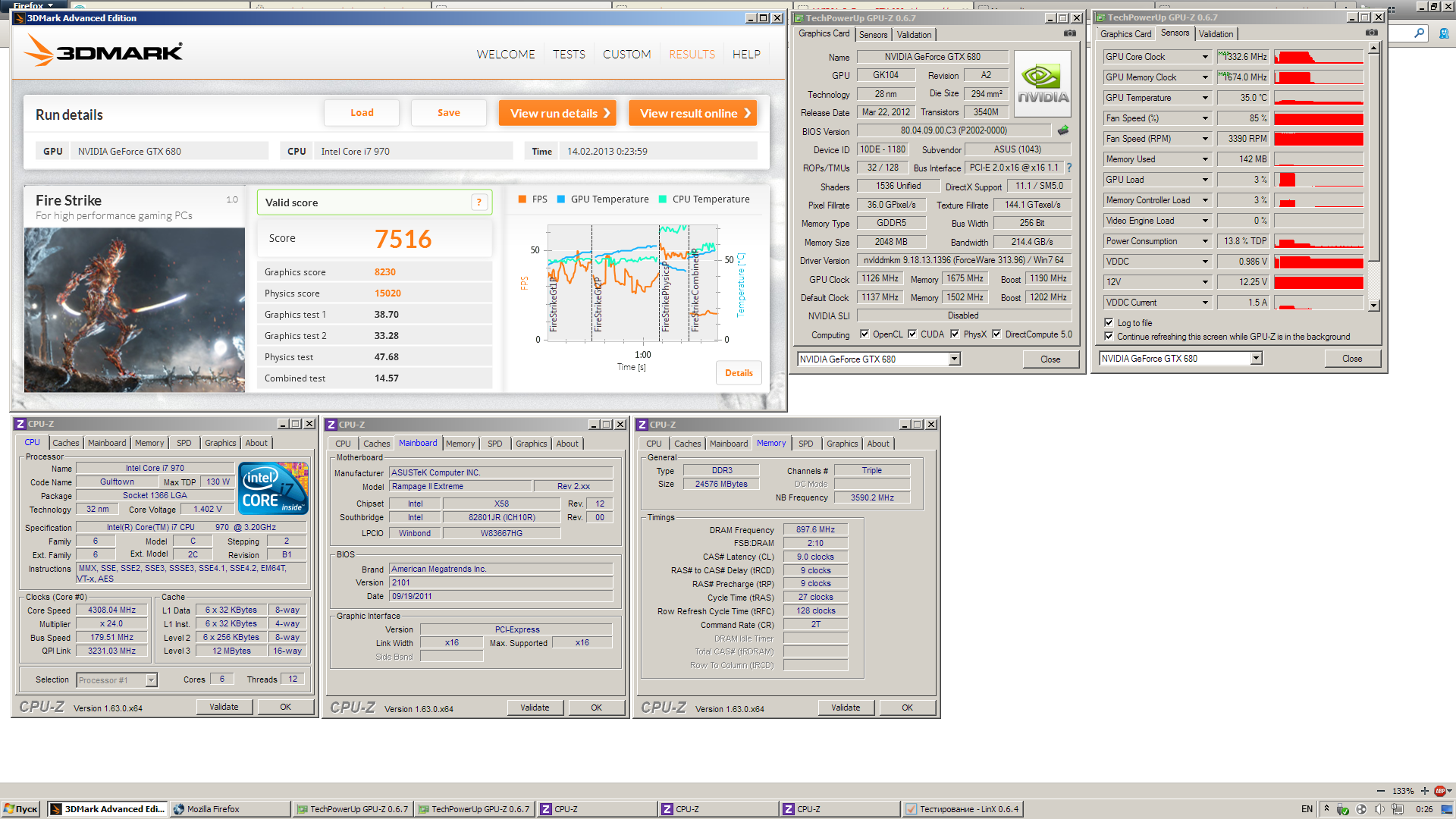Expand the Fan Speed (RPM) sensor dropdown
The height and width of the screenshot is (819, 1456).
pos(1205,139)
